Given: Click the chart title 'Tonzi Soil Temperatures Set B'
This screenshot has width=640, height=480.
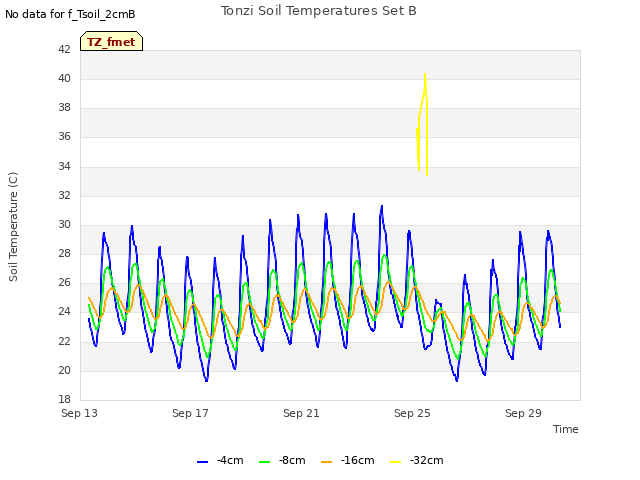Looking at the screenshot, I should 318,11.
